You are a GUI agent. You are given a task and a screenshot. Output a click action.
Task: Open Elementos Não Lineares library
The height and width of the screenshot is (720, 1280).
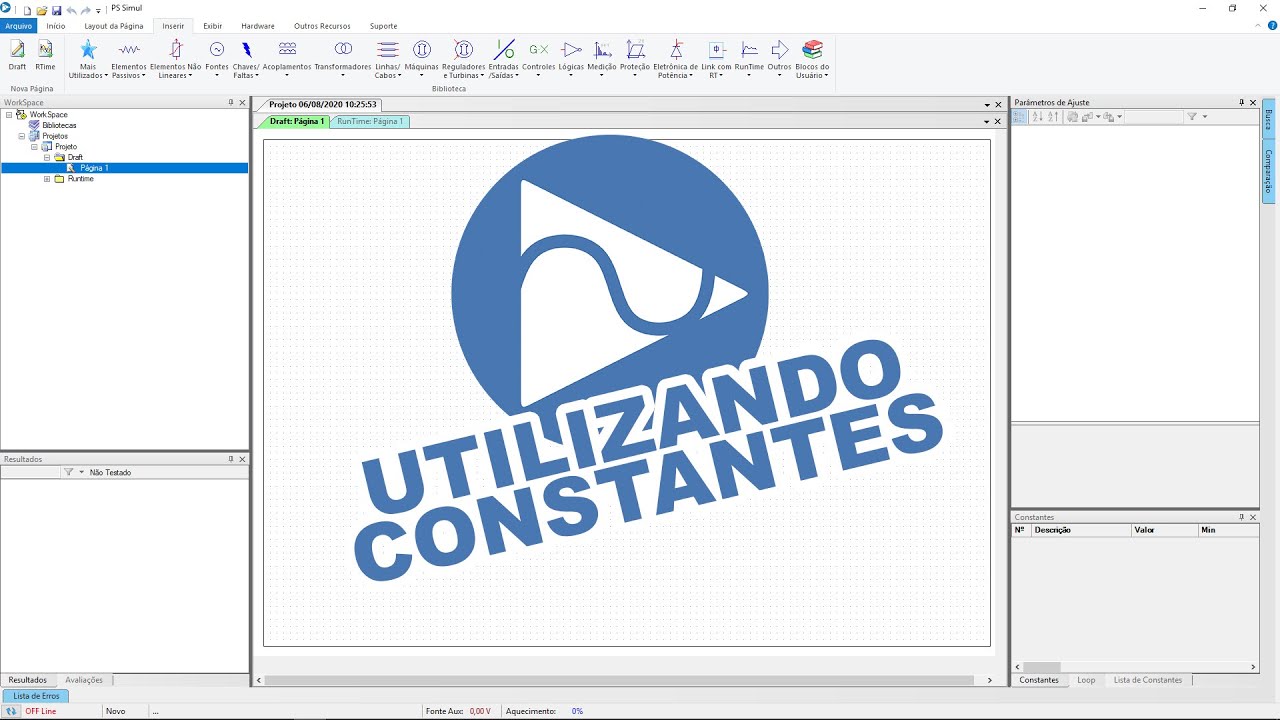pyautogui.click(x=176, y=59)
